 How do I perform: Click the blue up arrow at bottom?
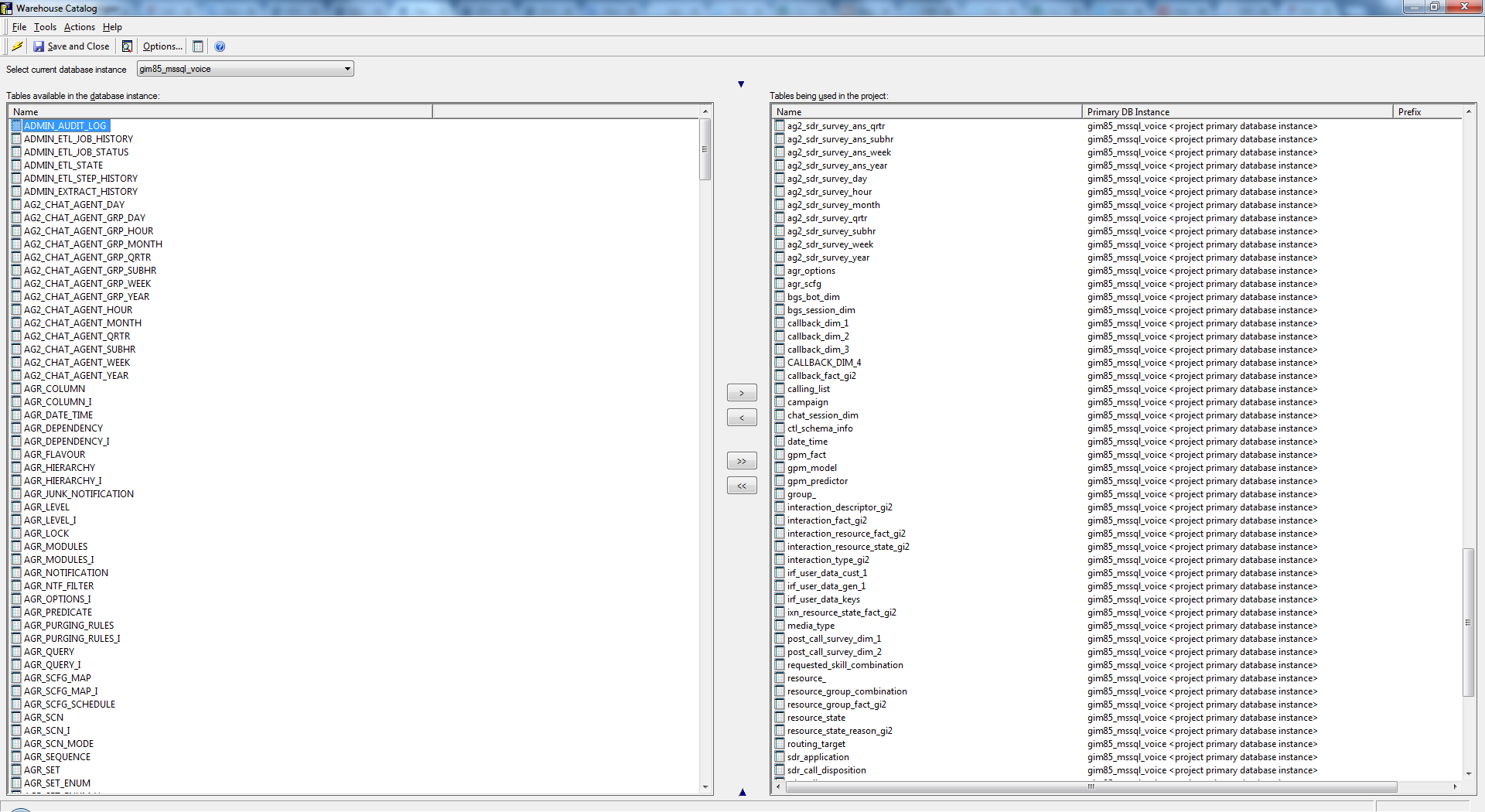tap(742, 792)
